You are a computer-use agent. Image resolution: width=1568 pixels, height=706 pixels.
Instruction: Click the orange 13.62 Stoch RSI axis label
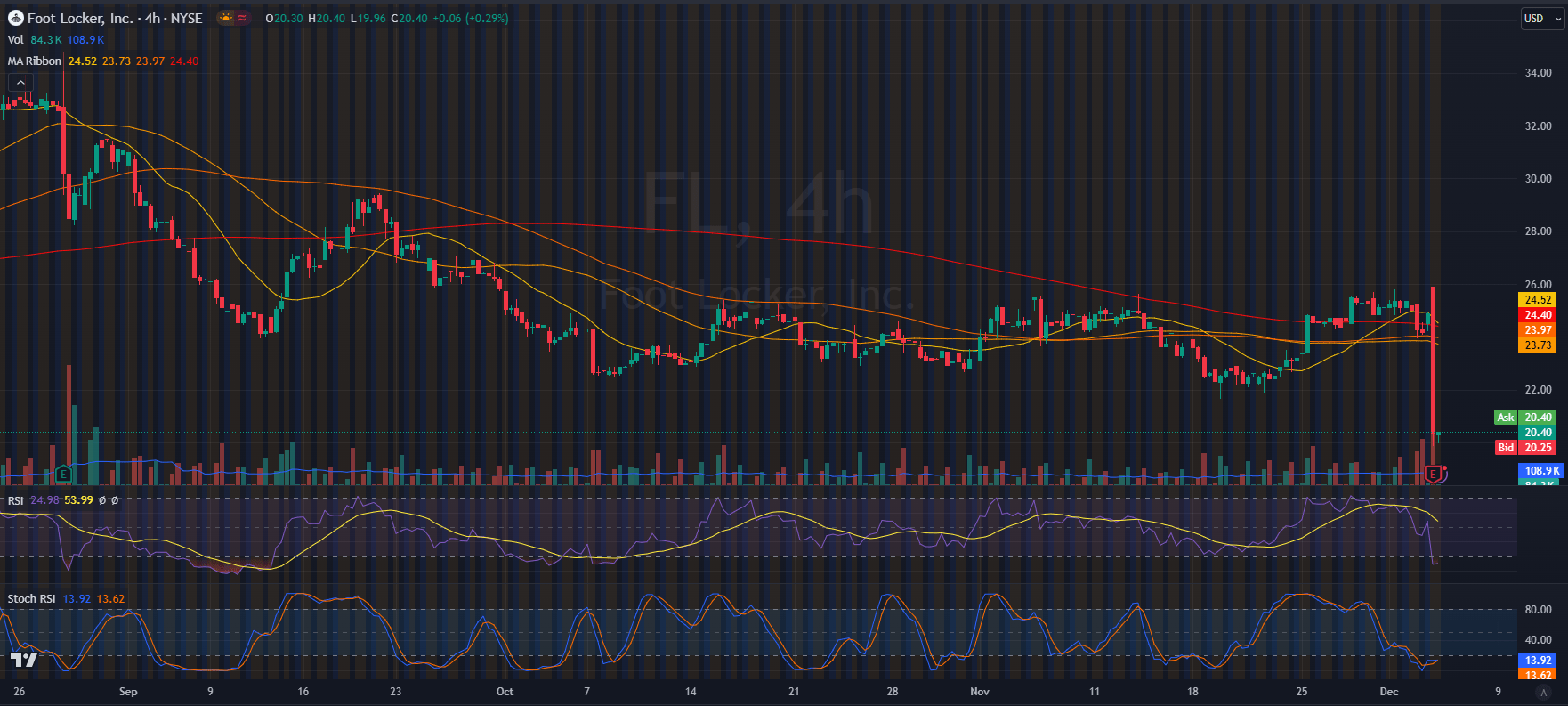[x=1537, y=676]
